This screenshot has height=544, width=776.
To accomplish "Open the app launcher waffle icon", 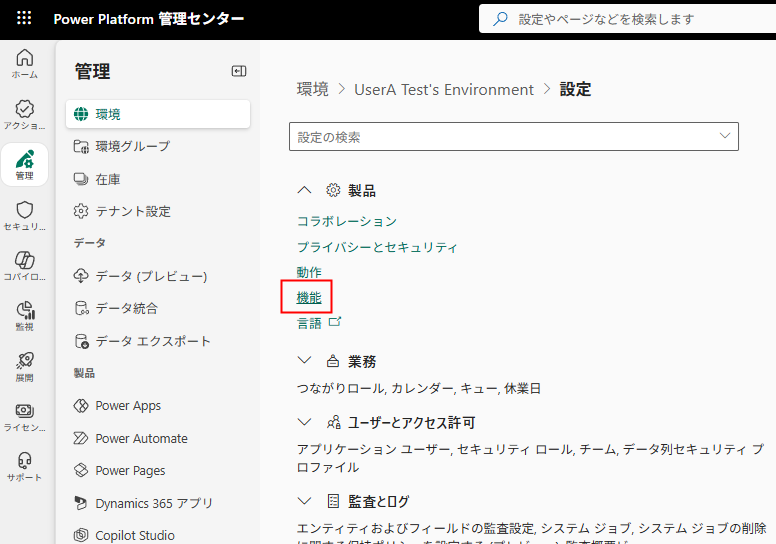I will coord(24,19).
